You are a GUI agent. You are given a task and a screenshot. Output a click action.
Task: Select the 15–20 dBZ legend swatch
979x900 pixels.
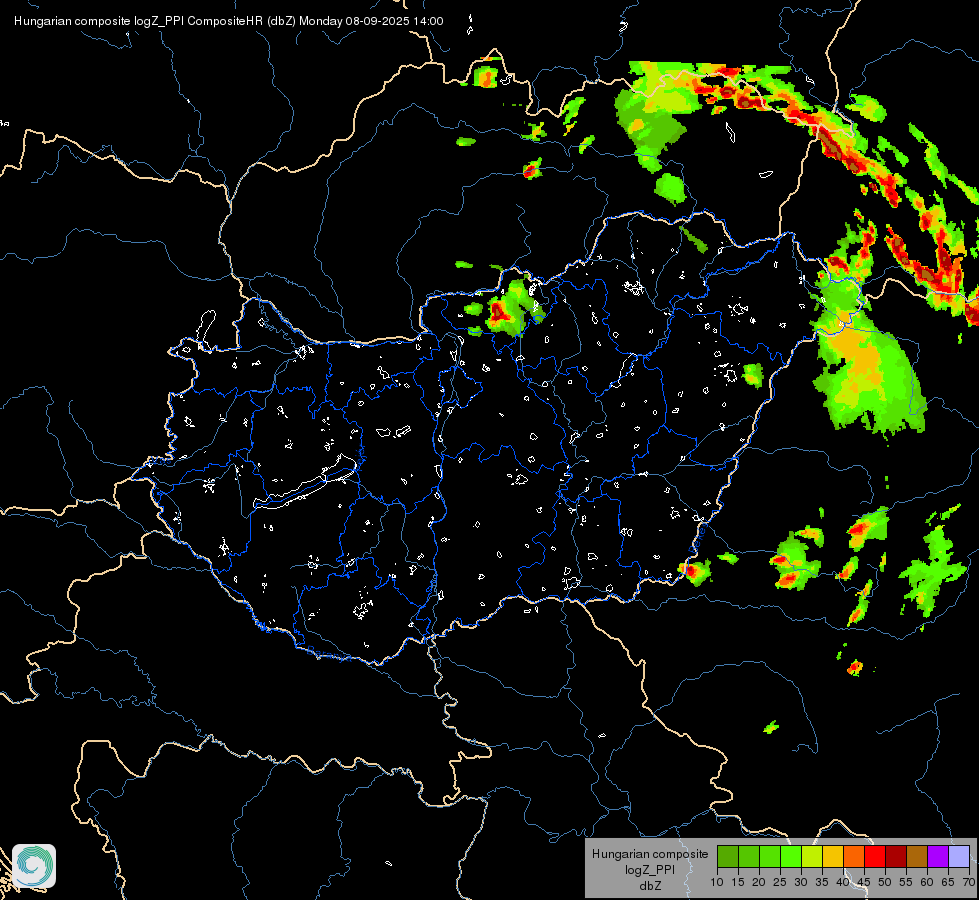749,856
